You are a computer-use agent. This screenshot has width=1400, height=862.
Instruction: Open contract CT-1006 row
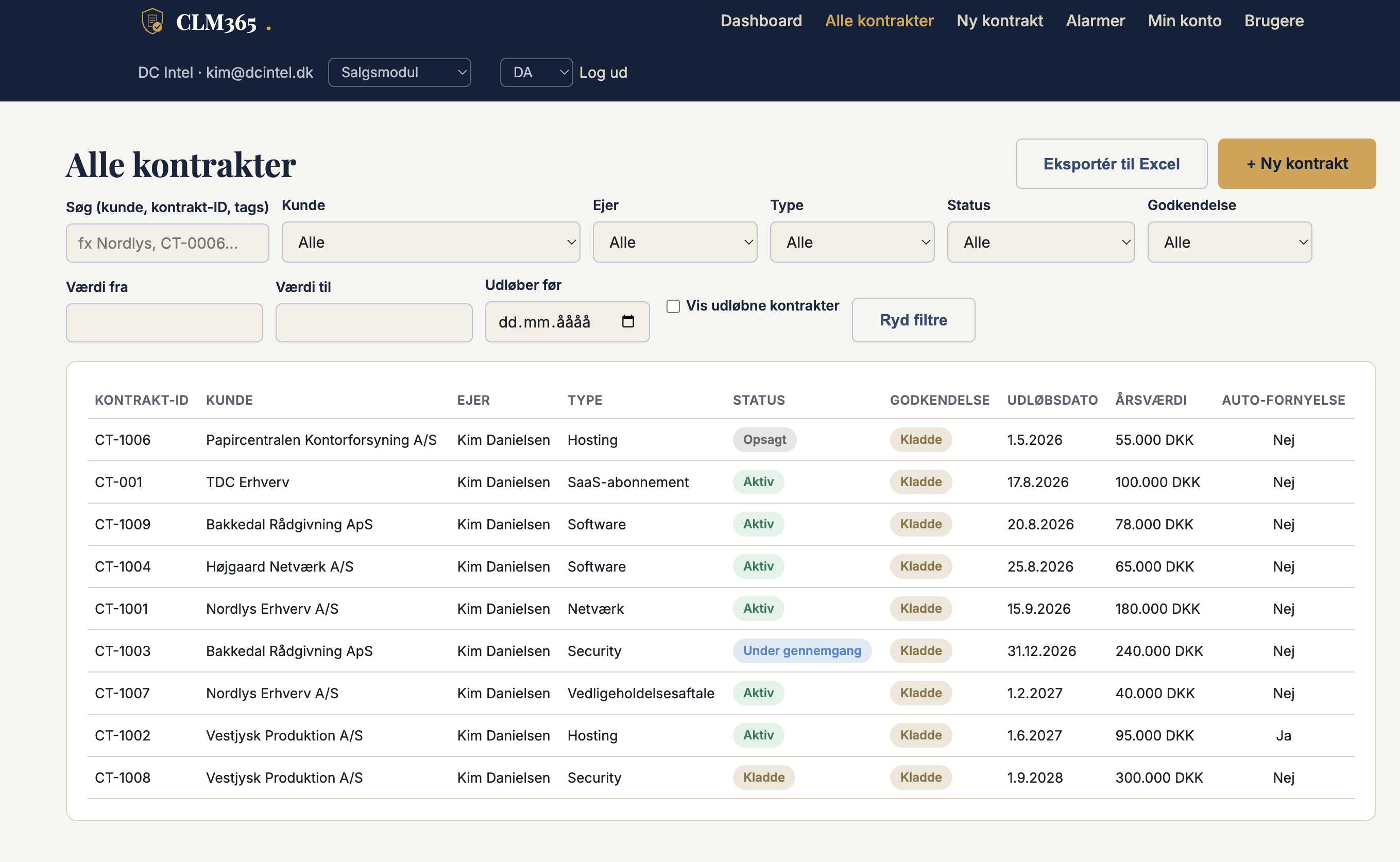[721, 440]
